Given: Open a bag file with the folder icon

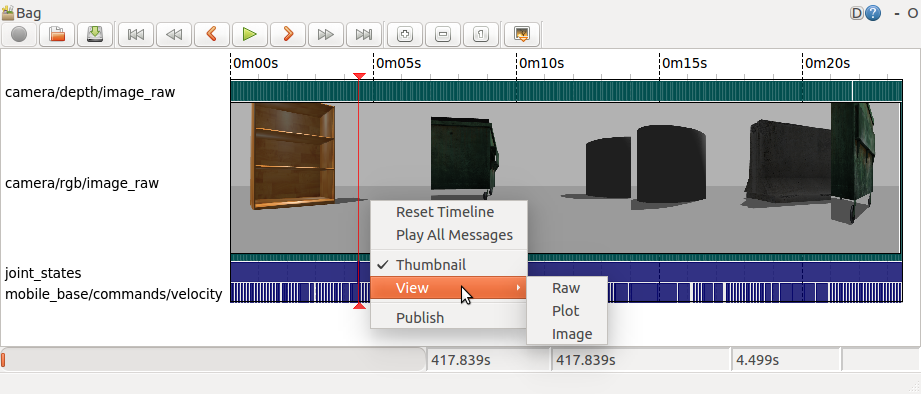Looking at the screenshot, I should click(x=57, y=34).
